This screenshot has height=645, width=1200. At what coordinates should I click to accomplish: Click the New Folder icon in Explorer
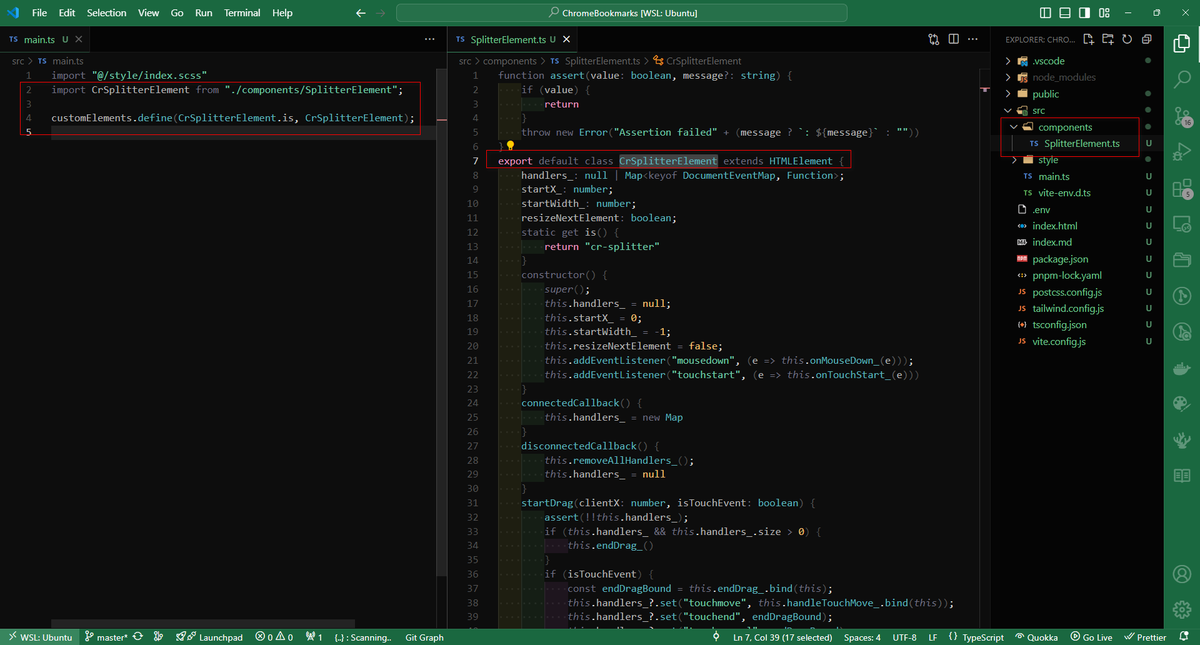[1108, 40]
